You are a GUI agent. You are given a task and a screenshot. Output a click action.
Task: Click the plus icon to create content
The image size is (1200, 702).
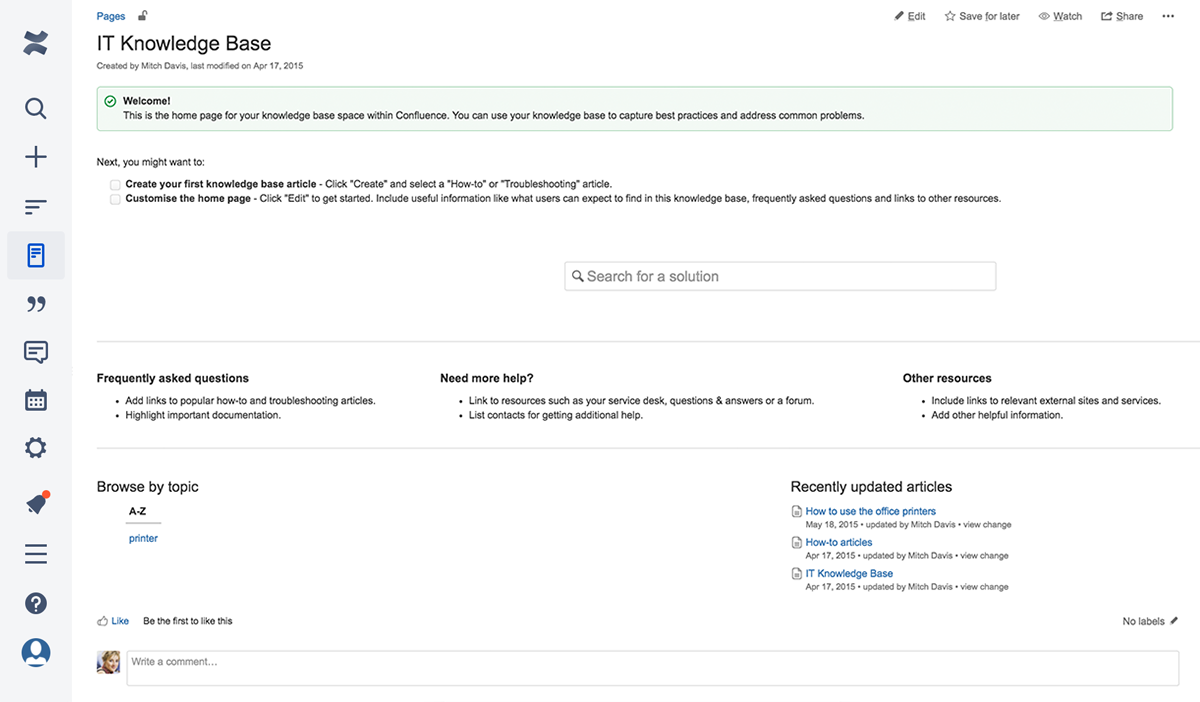[36, 157]
